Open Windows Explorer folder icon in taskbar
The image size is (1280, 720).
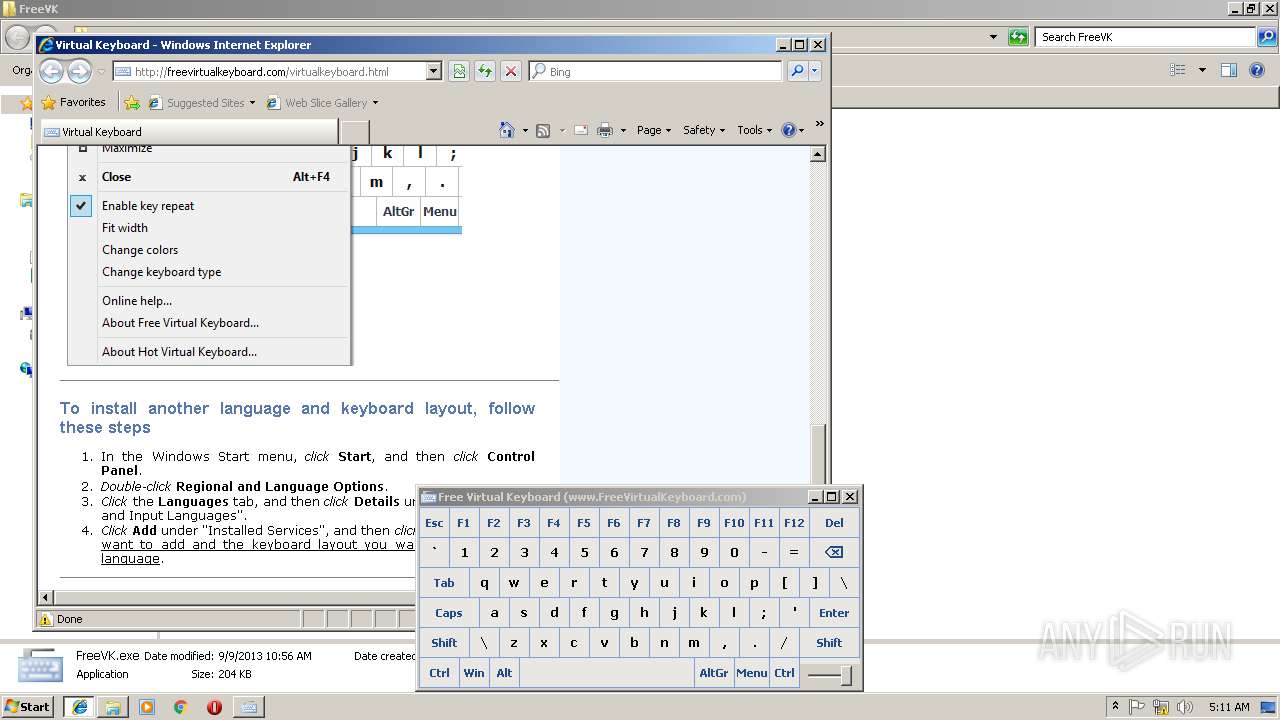(x=113, y=707)
